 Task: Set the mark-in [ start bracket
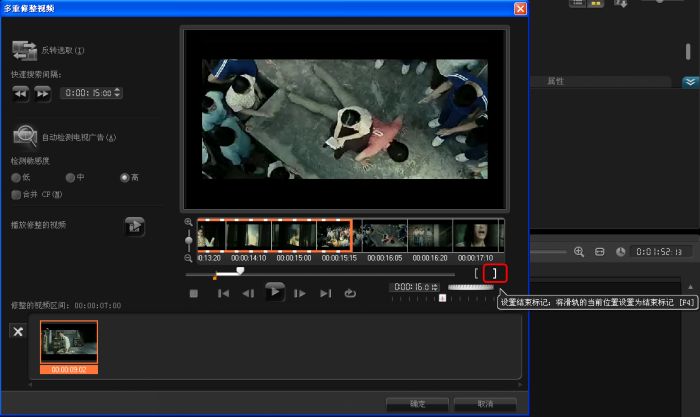click(x=477, y=273)
